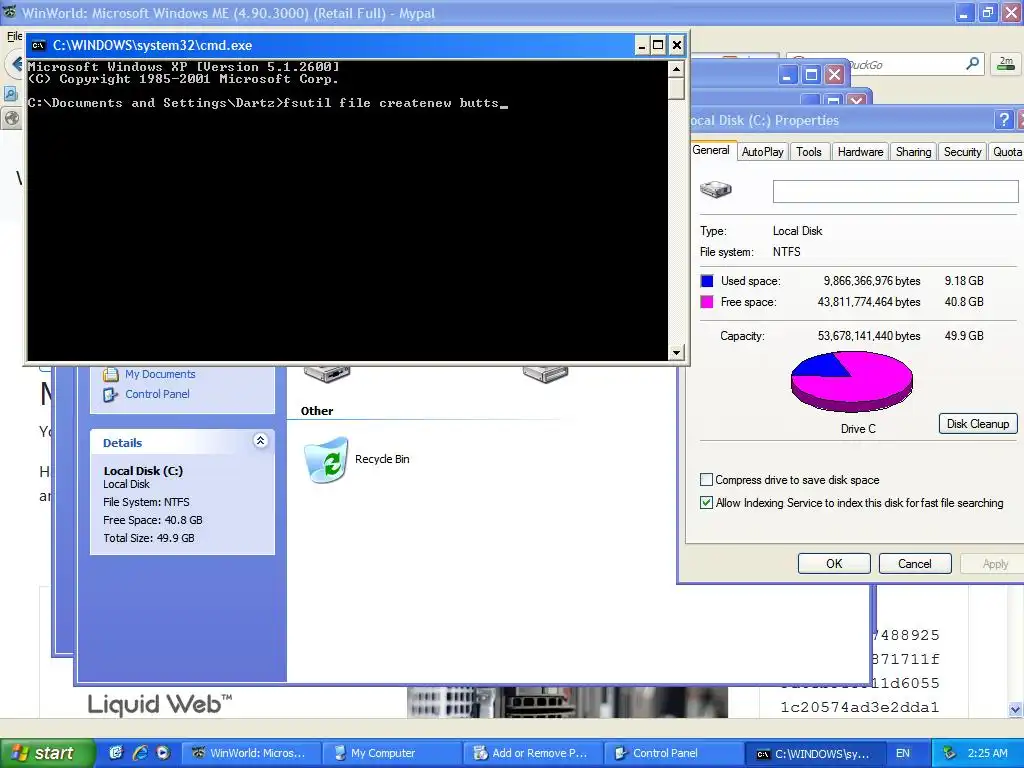Click the cmd window scroll up arrow
Screen dimensions: 1024x768
tap(677, 69)
